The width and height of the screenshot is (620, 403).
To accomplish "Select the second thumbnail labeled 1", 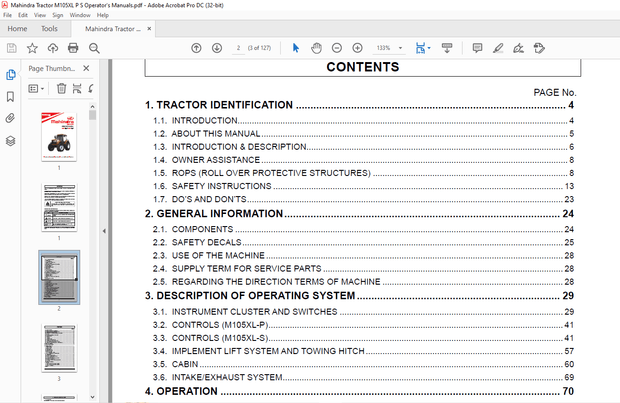I will (59, 207).
